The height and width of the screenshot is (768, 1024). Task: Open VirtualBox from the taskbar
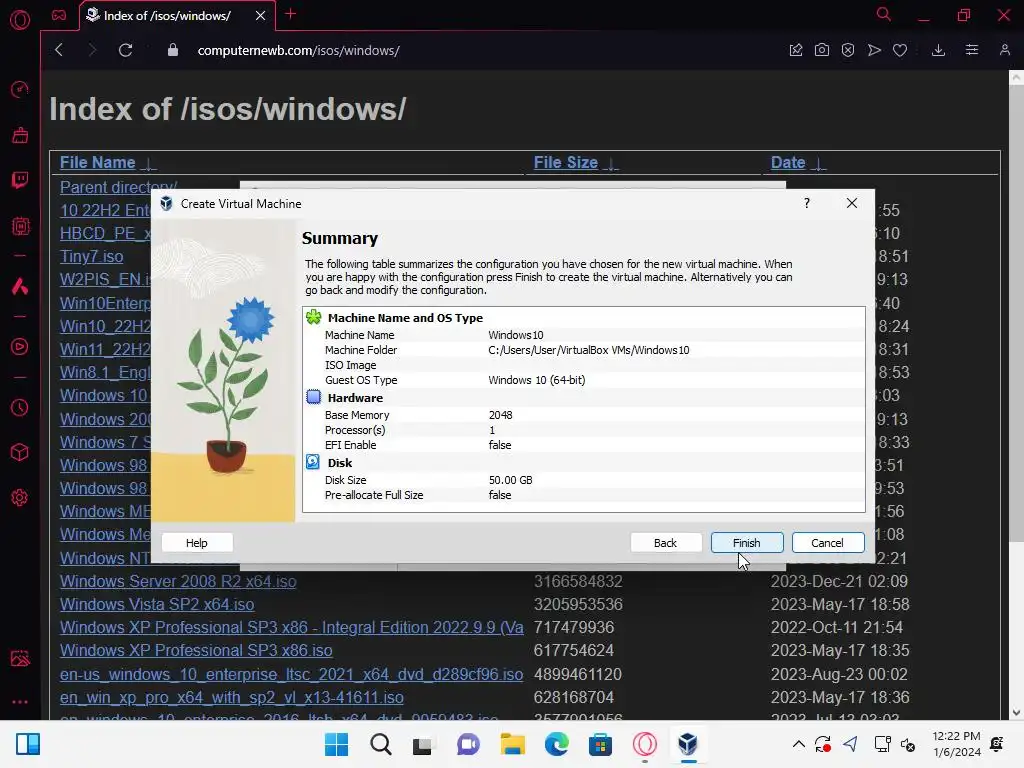(688, 744)
